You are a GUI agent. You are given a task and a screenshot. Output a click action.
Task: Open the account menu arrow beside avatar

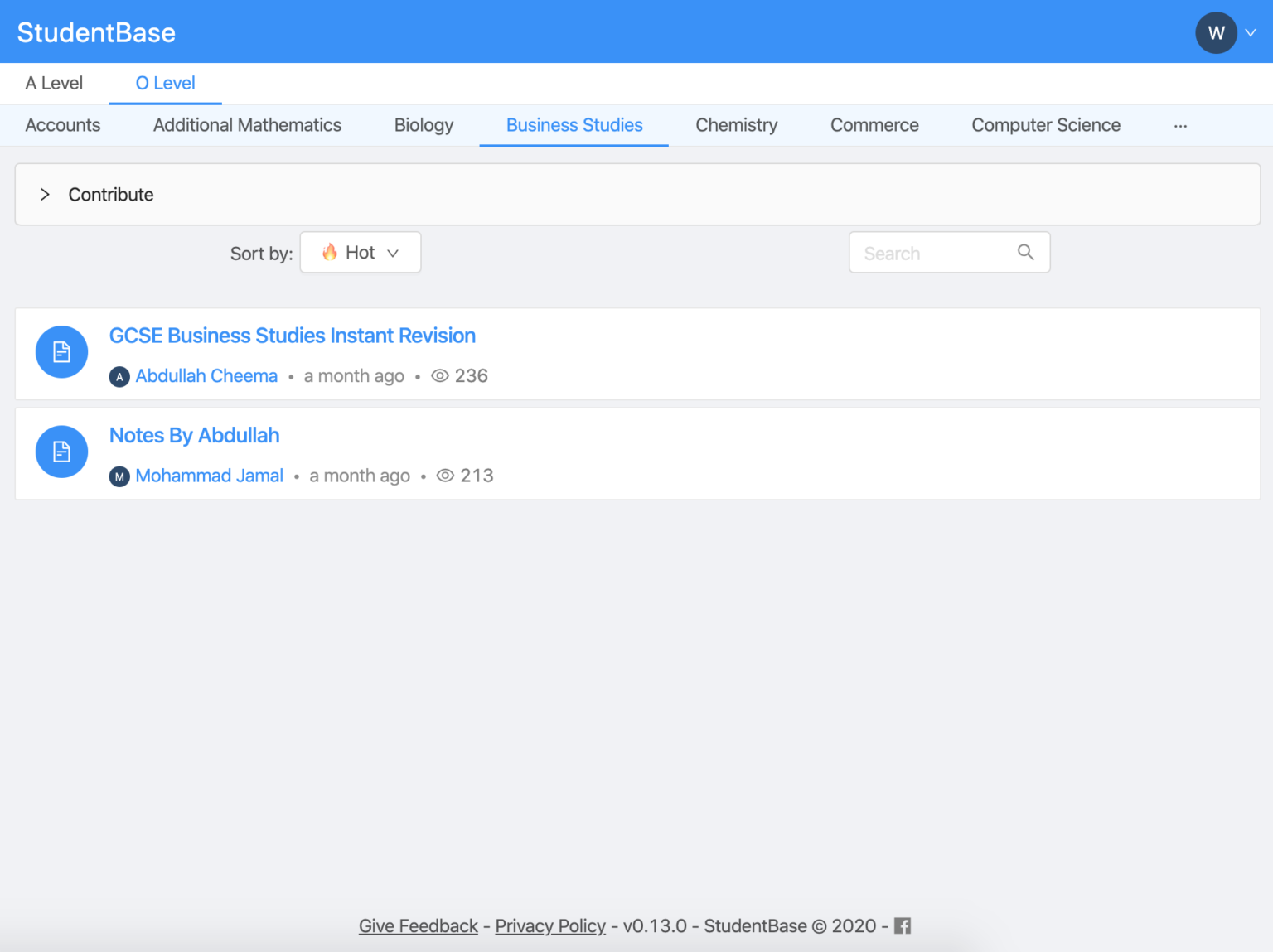(x=1251, y=33)
